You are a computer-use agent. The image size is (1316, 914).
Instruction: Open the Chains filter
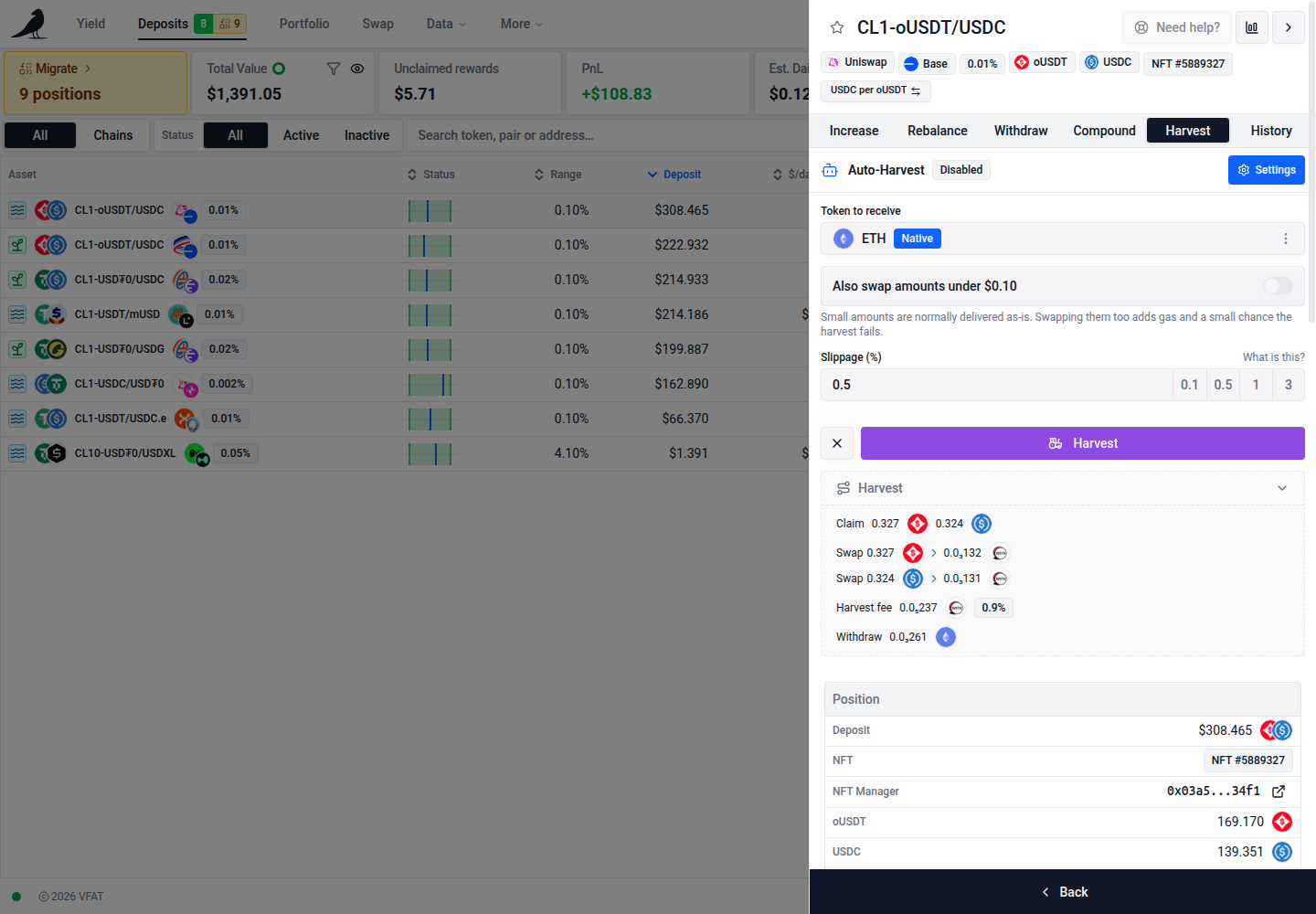(x=113, y=135)
